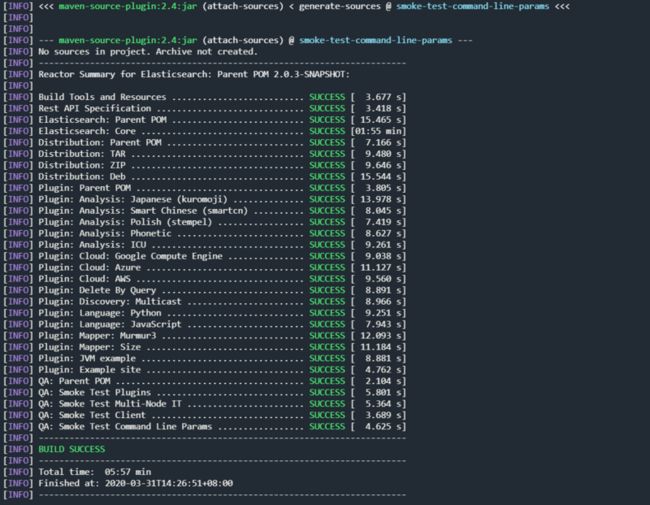Click the 'Plugin: JVM example' row
This screenshot has width=650, height=505.
[204, 359]
